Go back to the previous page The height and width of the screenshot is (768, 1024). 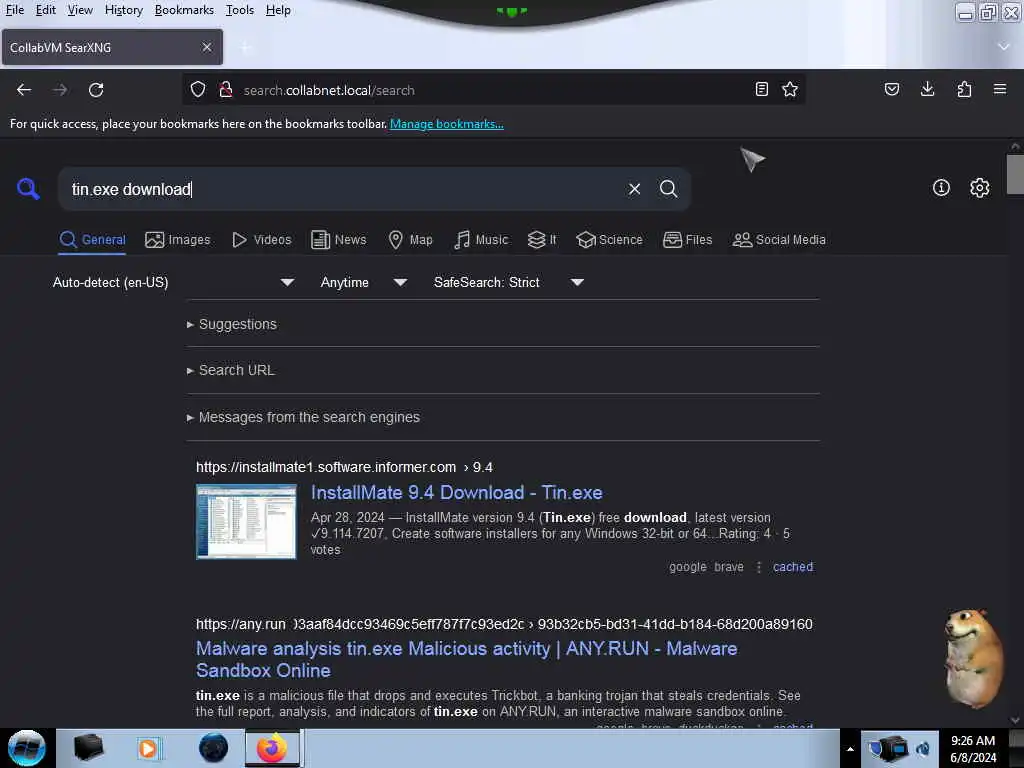(x=24, y=90)
